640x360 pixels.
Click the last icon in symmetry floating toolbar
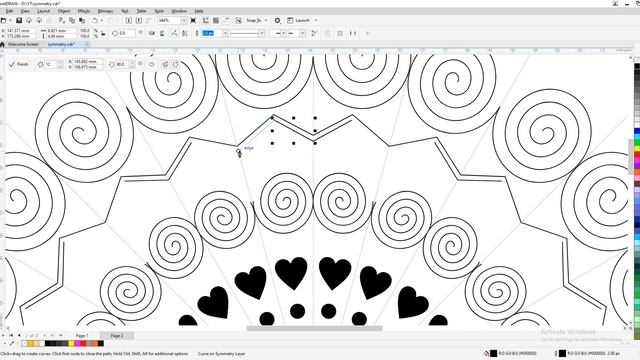[x=176, y=64]
